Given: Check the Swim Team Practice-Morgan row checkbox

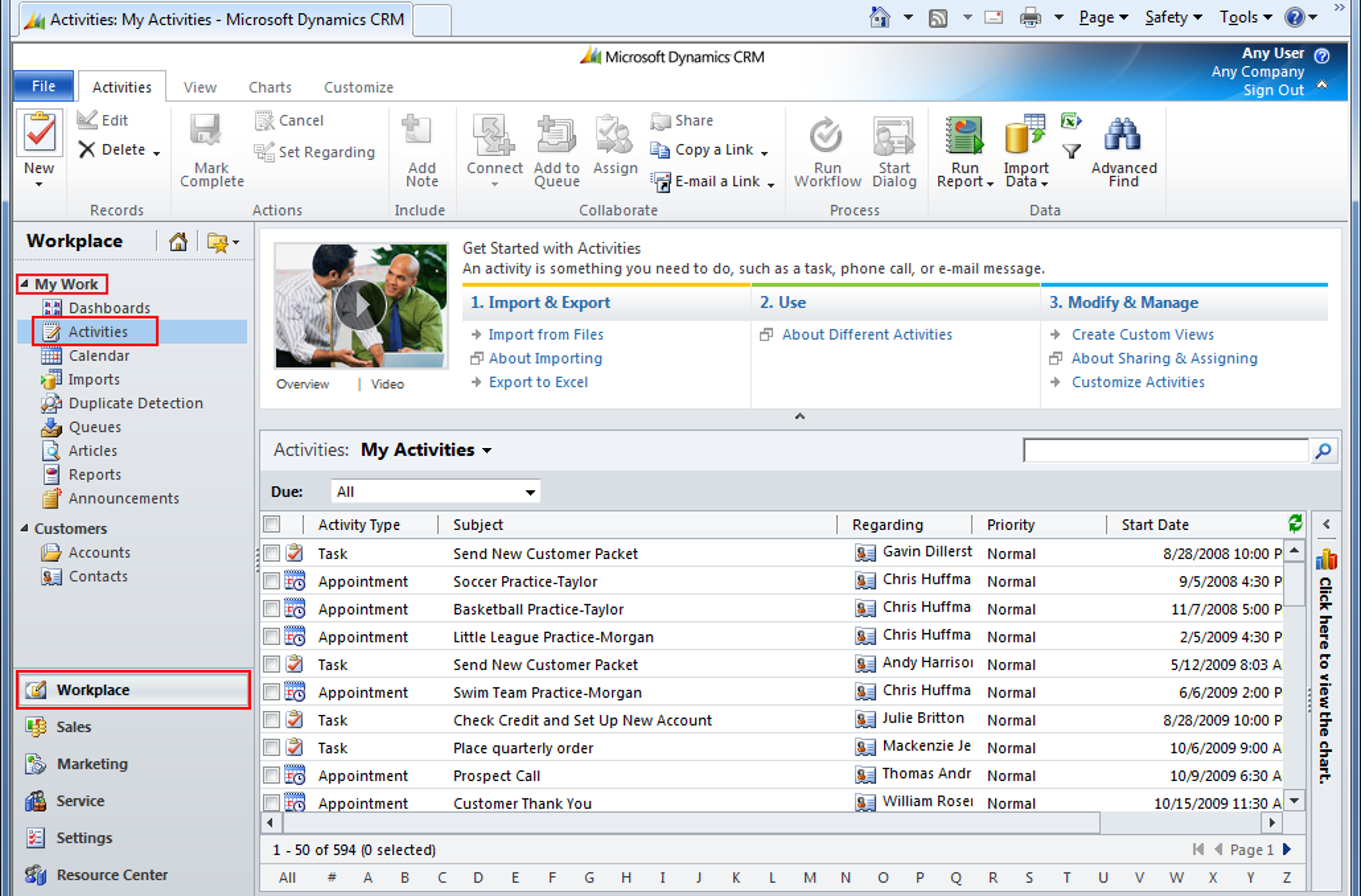Looking at the screenshot, I should (272, 692).
